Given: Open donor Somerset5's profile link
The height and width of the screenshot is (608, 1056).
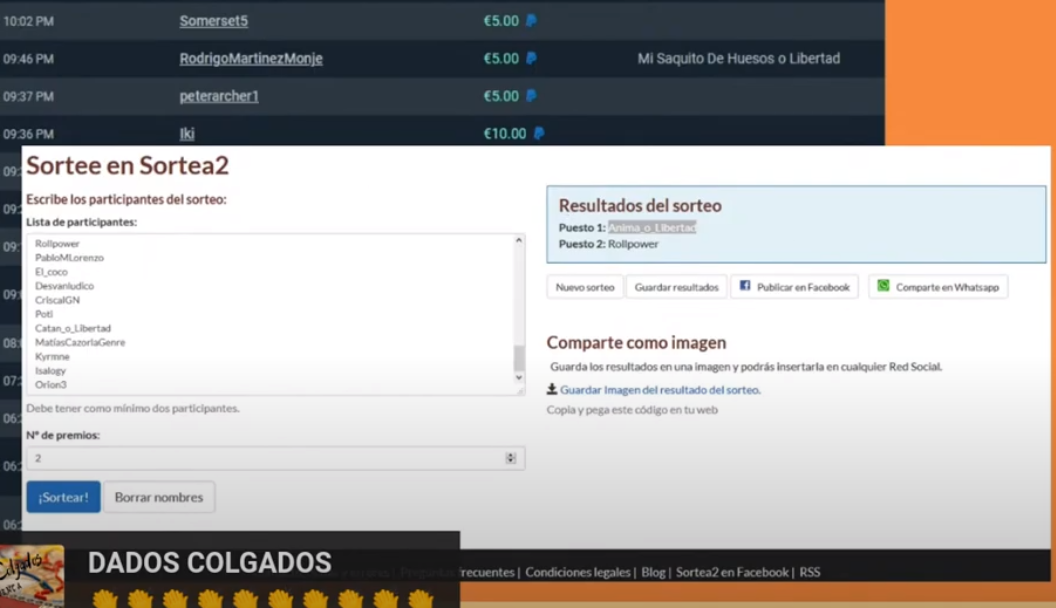Looking at the screenshot, I should point(213,21).
